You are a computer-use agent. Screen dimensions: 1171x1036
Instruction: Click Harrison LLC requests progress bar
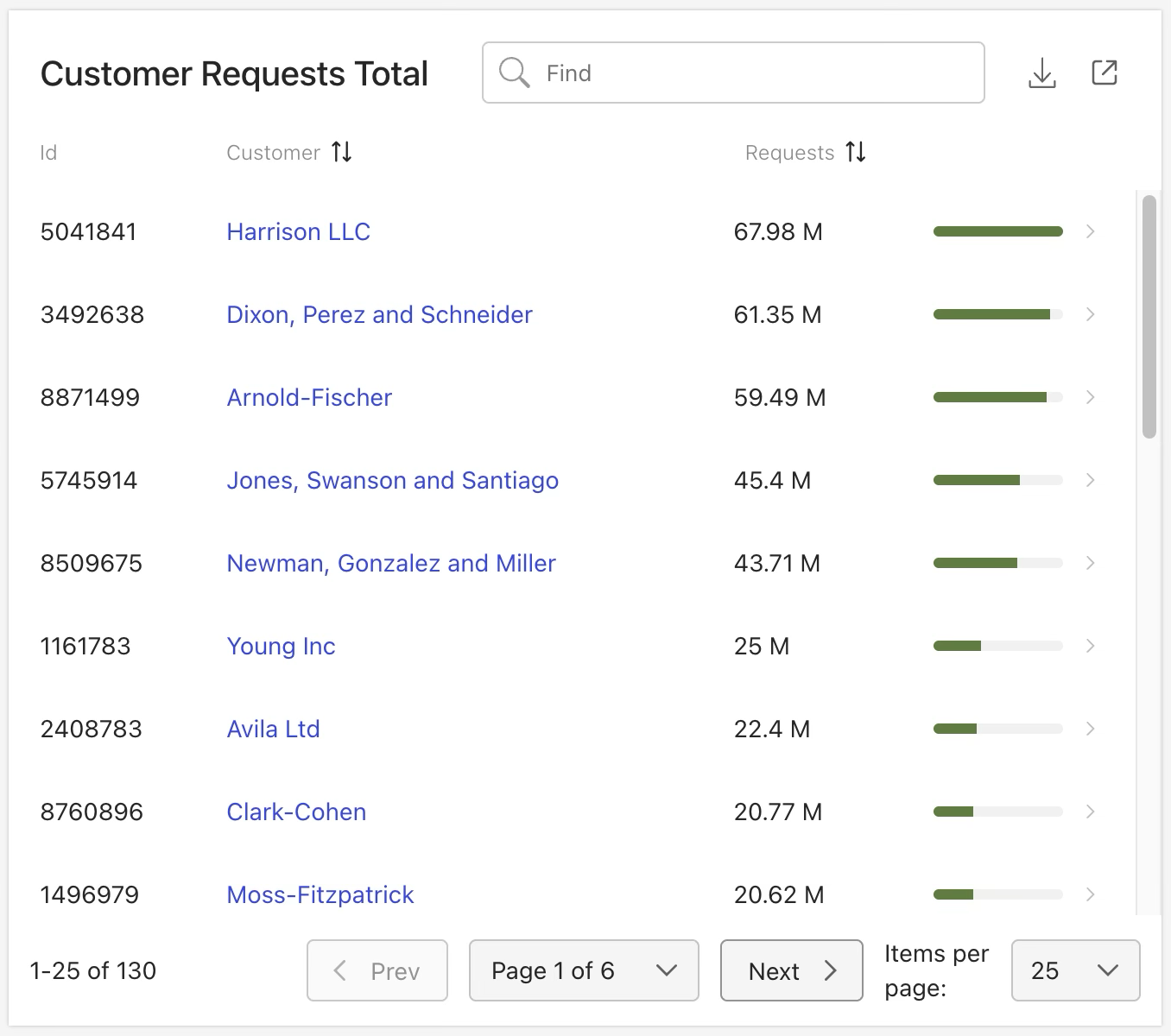click(x=997, y=231)
